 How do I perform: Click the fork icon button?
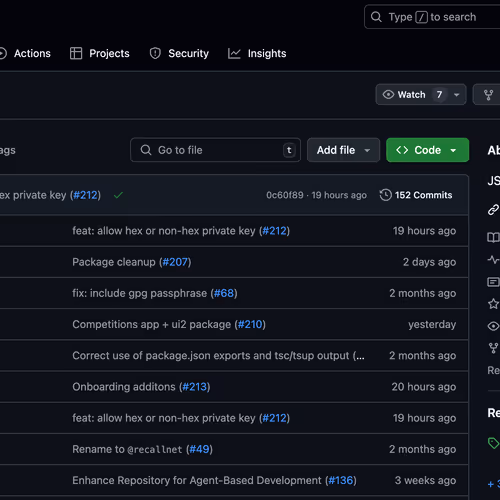[488, 95]
